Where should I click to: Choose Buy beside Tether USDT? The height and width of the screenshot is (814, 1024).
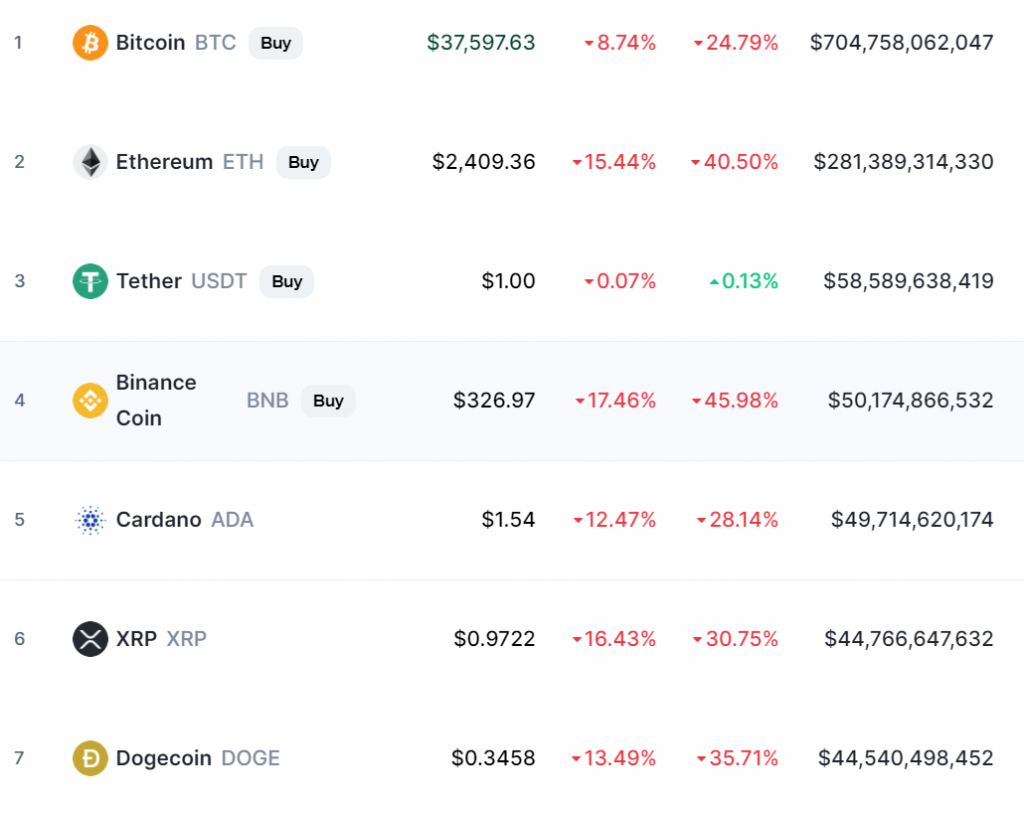click(x=287, y=282)
